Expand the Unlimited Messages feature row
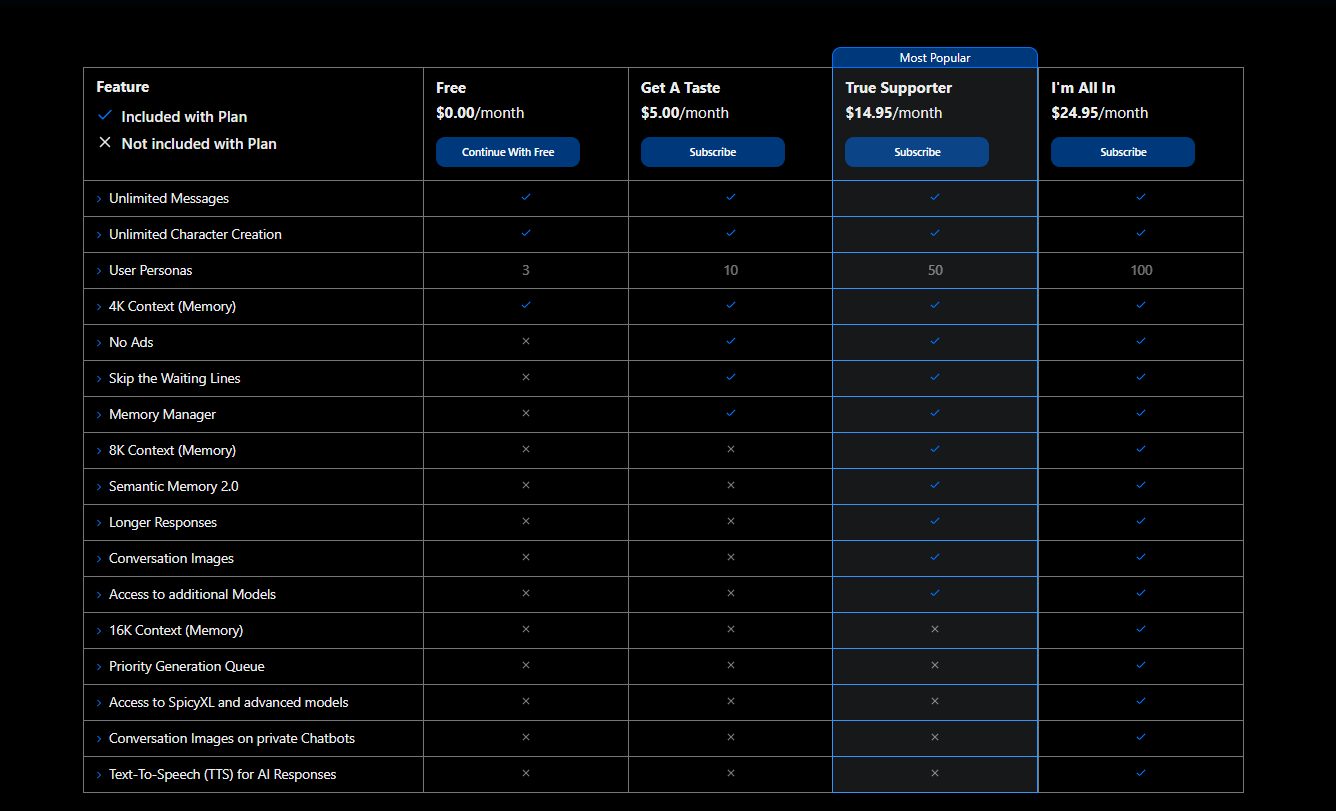The width and height of the screenshot is (1336, 811). [99, 199]
